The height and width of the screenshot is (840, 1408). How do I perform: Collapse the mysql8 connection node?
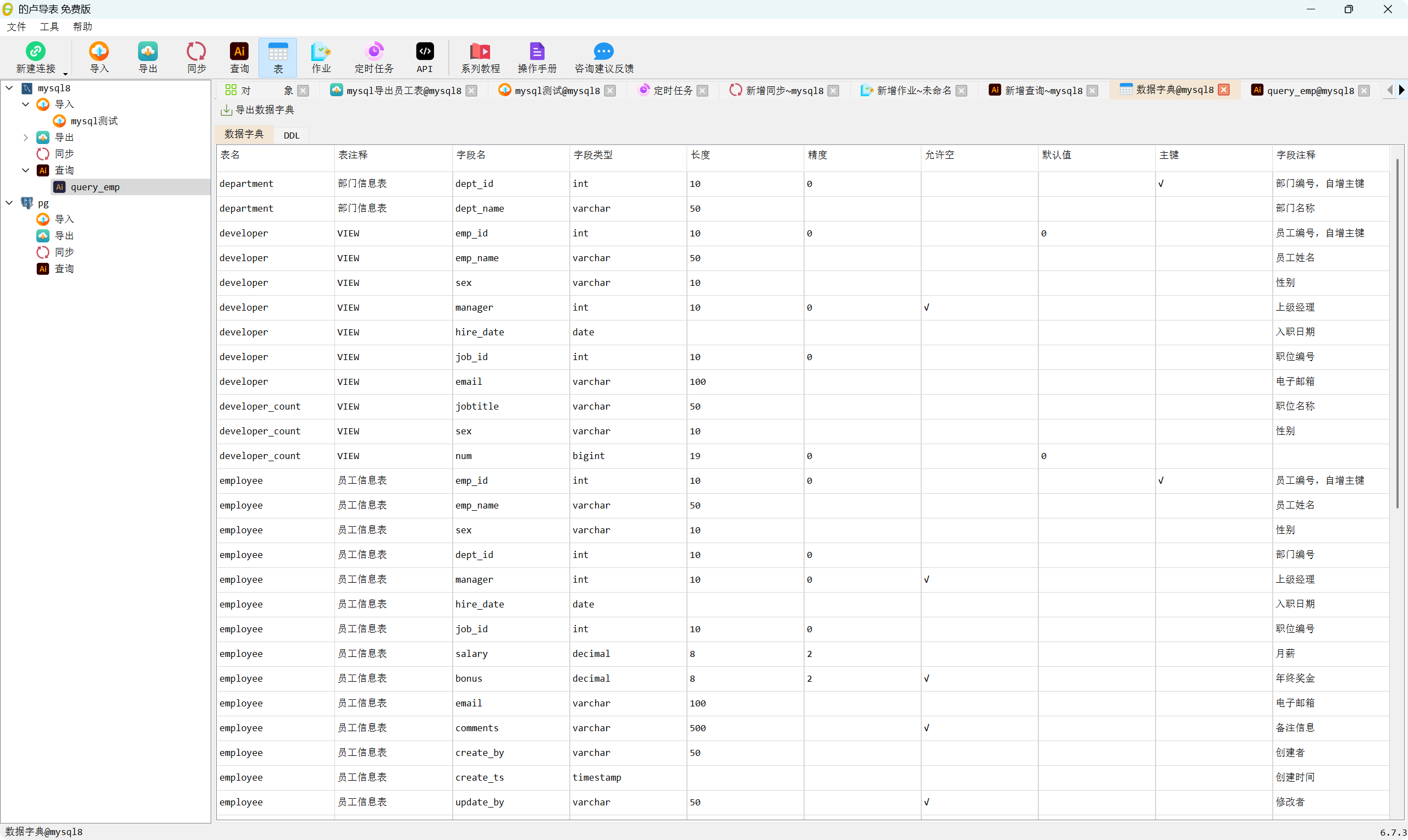[9, 89]
